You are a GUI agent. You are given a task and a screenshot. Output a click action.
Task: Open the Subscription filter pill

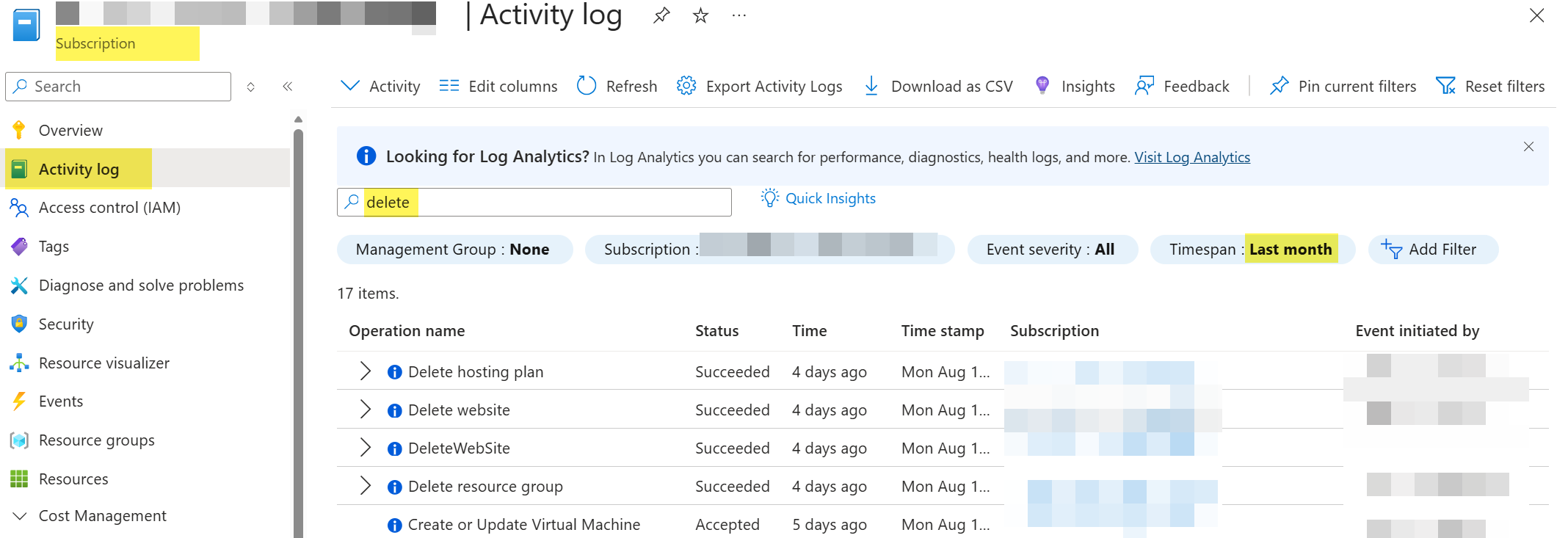click(769, 250)
